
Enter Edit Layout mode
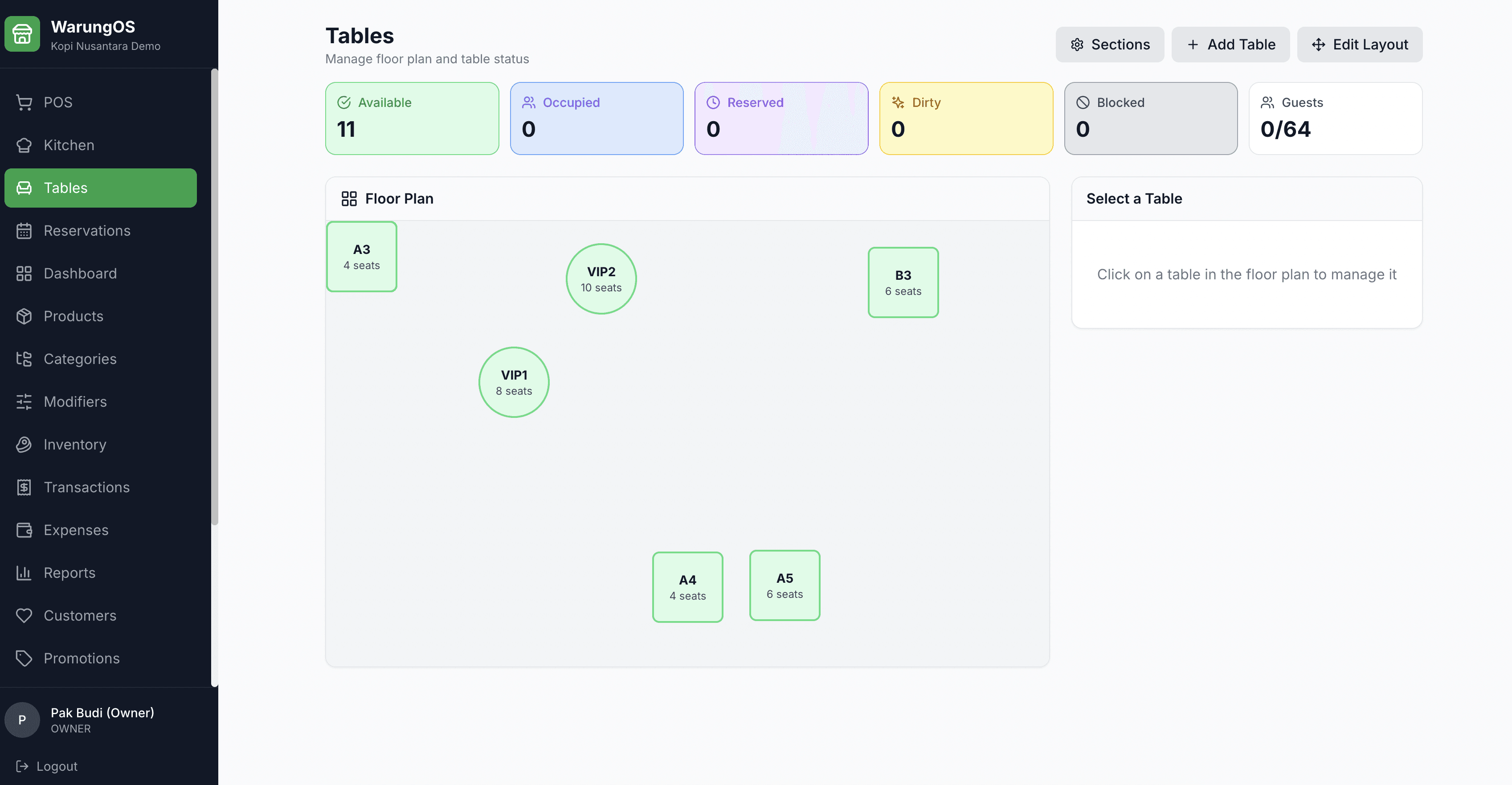pyautogui.click(x=1359, y=45)
